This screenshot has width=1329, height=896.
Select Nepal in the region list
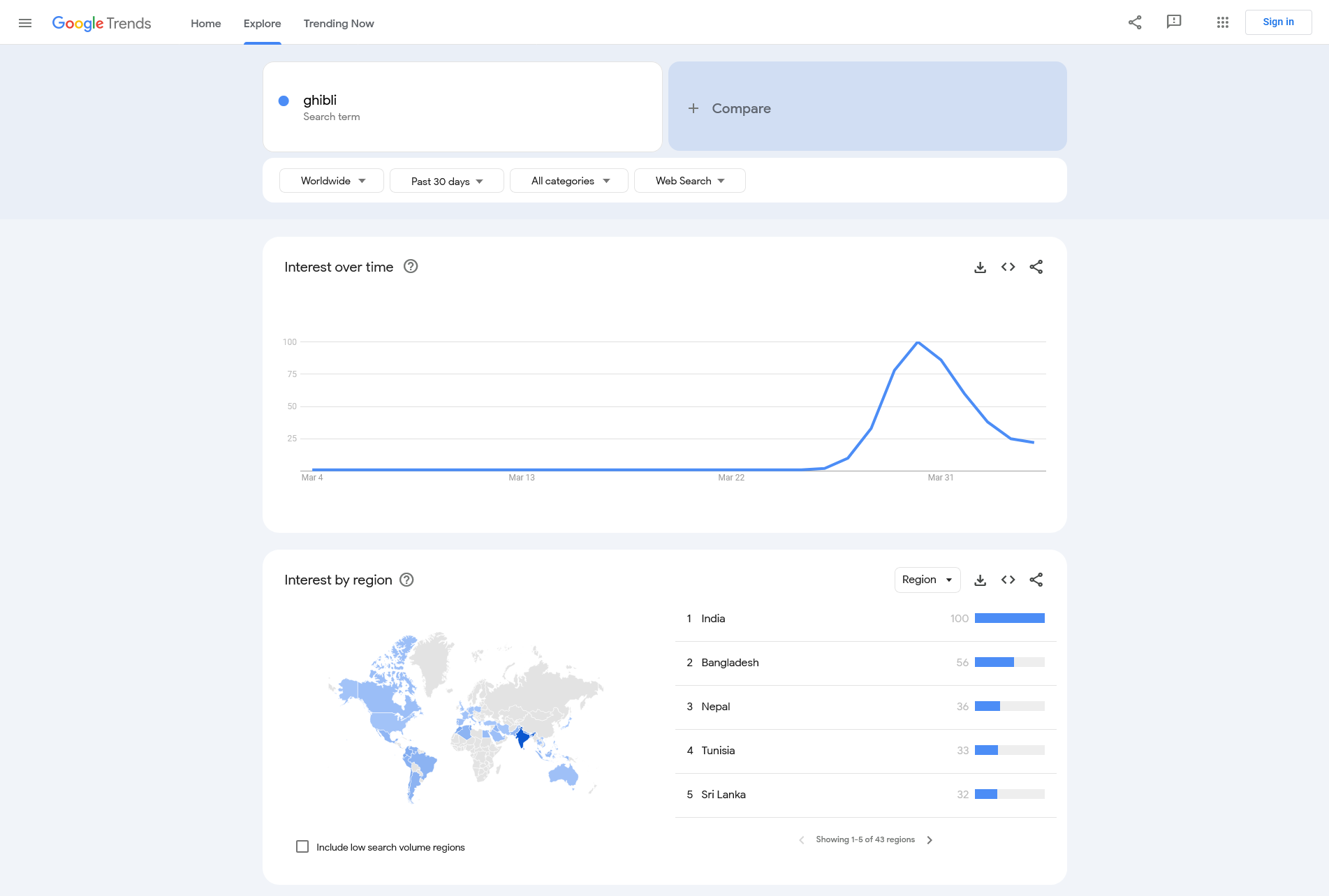[x=866, y=707]
